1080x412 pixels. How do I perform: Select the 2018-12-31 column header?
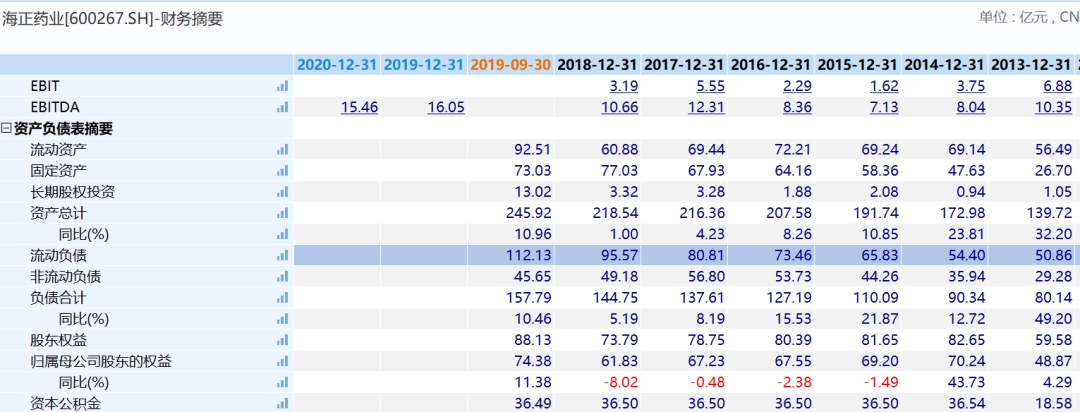click(597, 65)
